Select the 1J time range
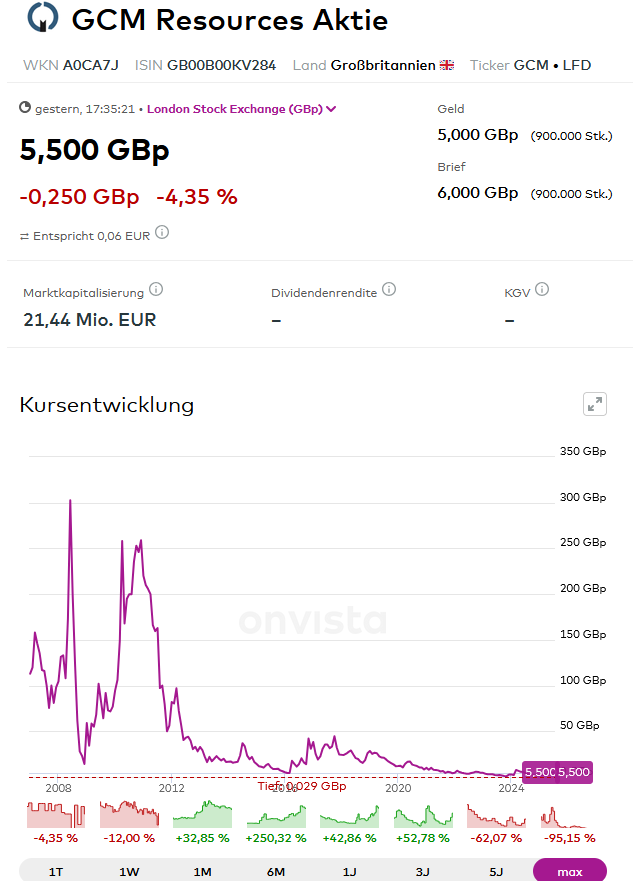Image resolution: width=633 pixels, height=881 pixels. coord(350,871)
